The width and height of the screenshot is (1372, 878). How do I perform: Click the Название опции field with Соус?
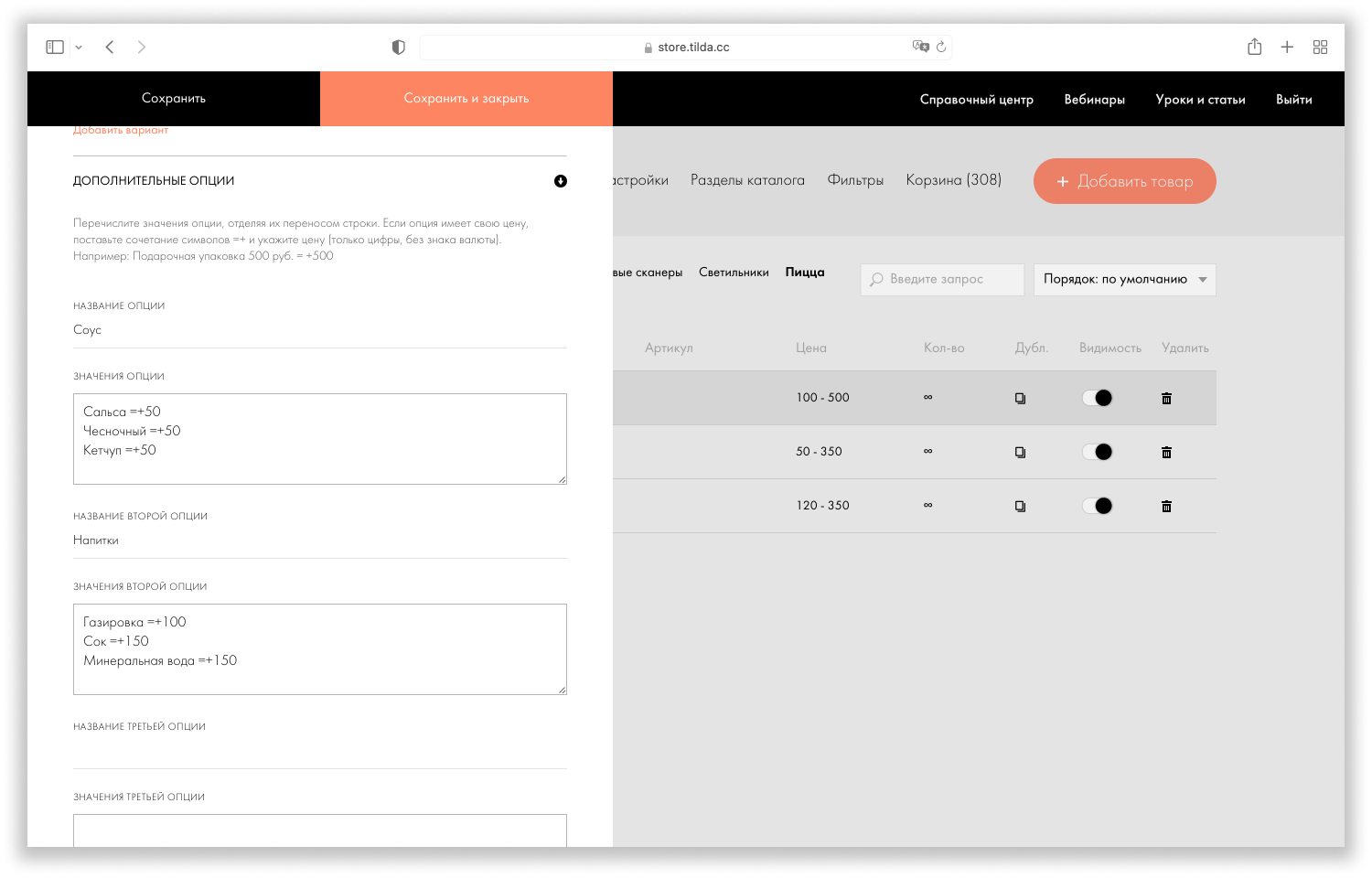tap(320, 330)
